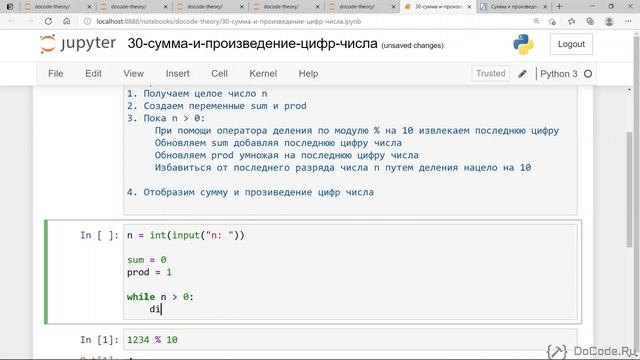Screen dimensions: 640x360
Task: Click the 'In [ ]:' prompt of active cell
Action: pyautogui.click(x=99, y=235)
